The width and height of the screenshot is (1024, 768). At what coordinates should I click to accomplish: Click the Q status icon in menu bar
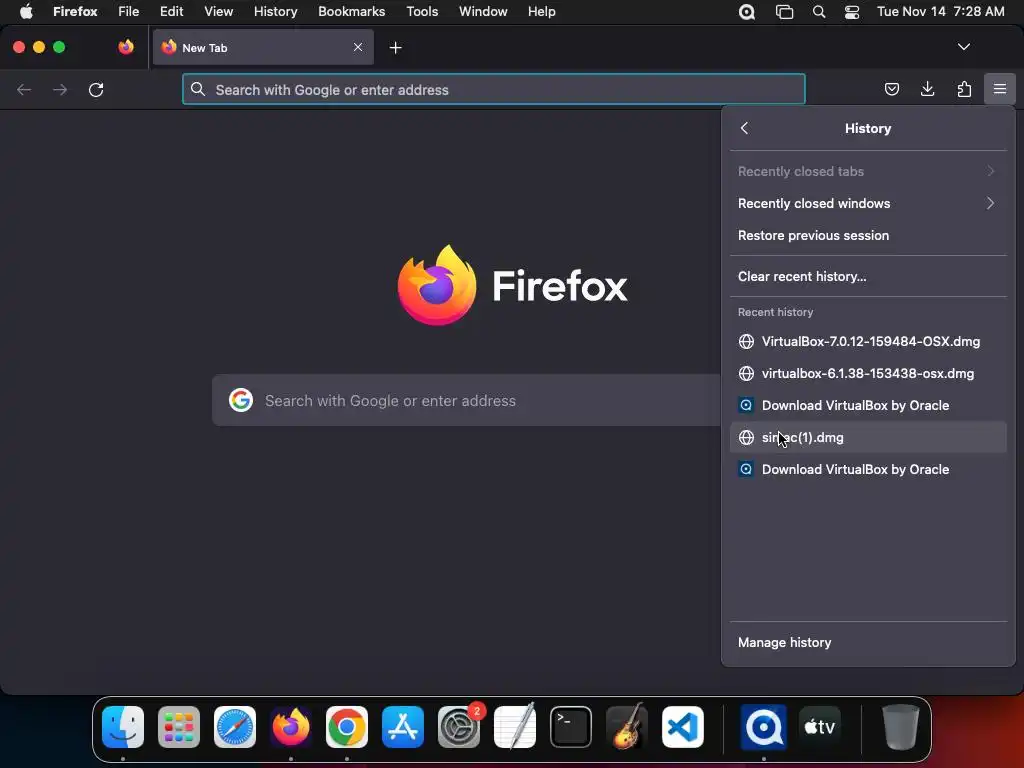[746, 12]
